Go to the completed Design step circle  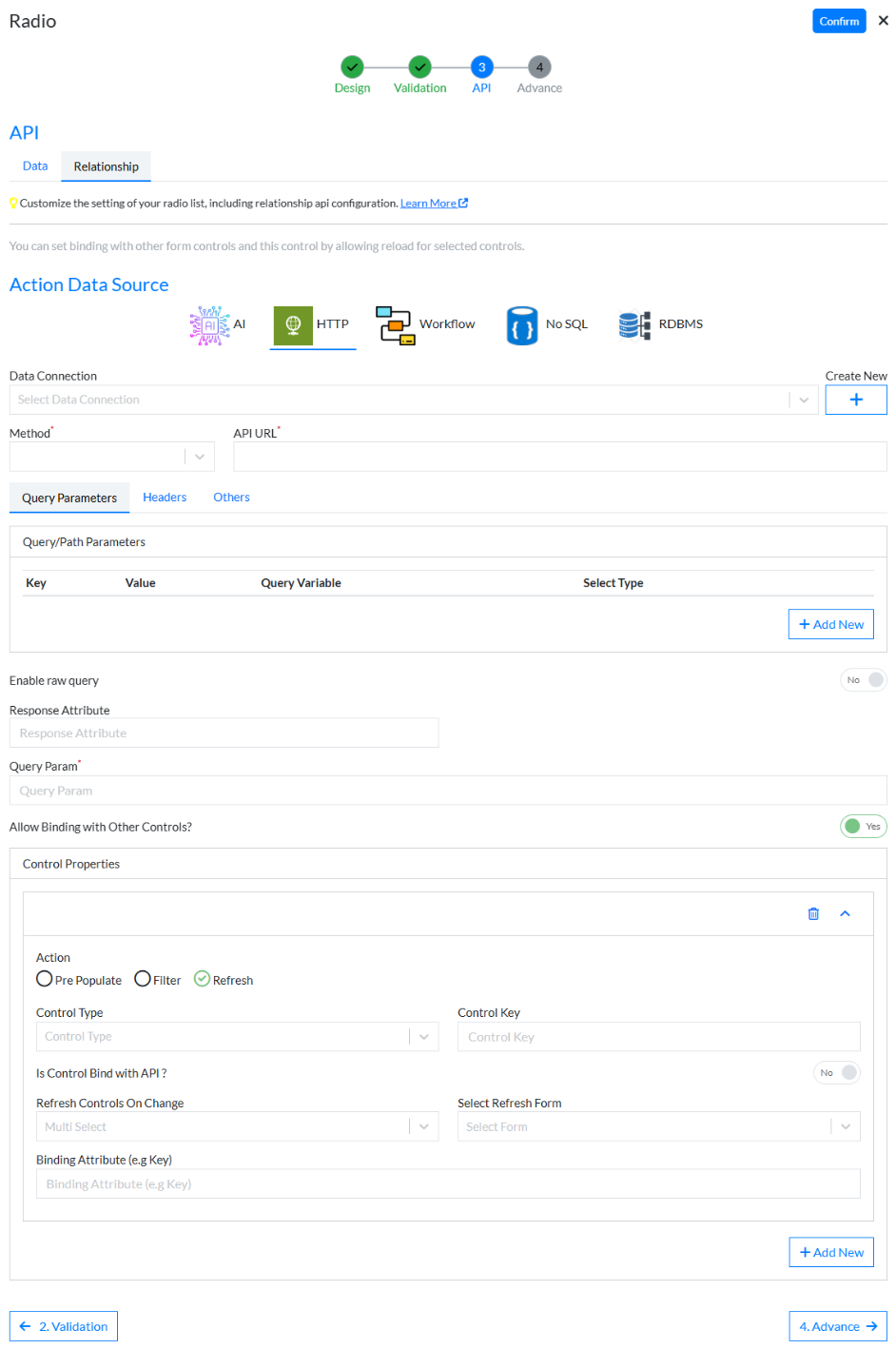point(352,68)
